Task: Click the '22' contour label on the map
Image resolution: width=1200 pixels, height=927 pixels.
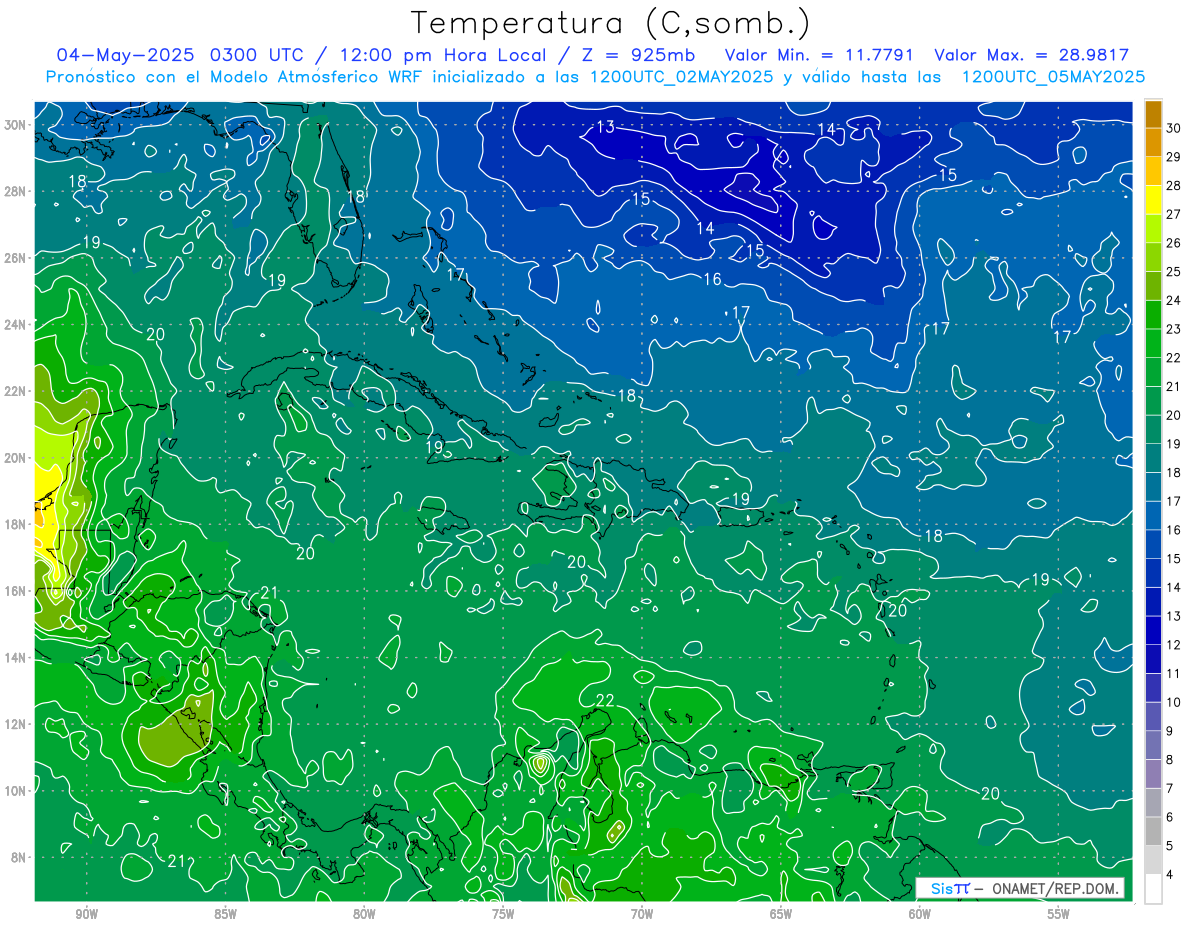Action: tap(605, 700)
